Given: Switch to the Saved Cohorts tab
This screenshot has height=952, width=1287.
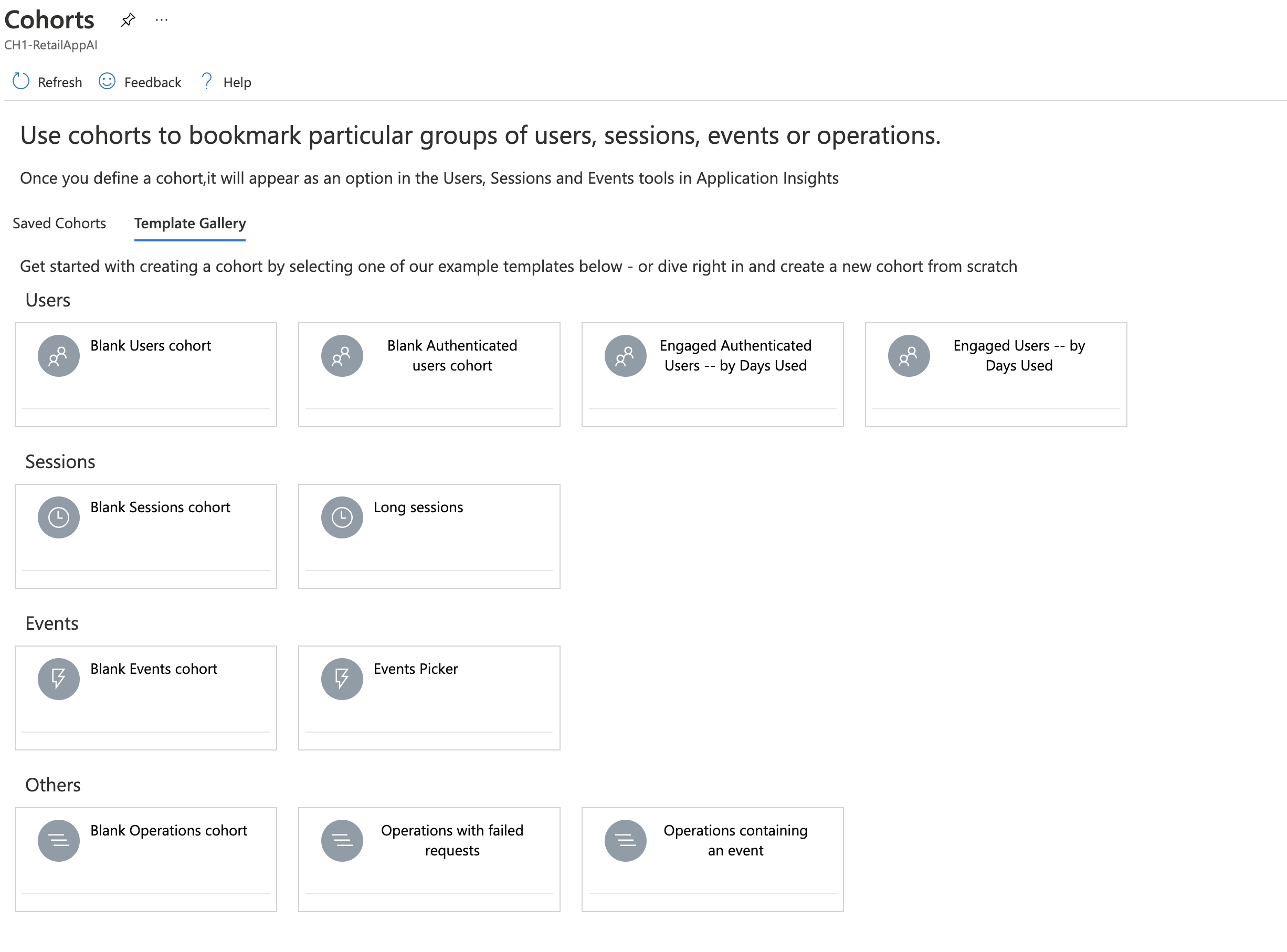Looking at the screenshot, I should (x=59, y=223).
